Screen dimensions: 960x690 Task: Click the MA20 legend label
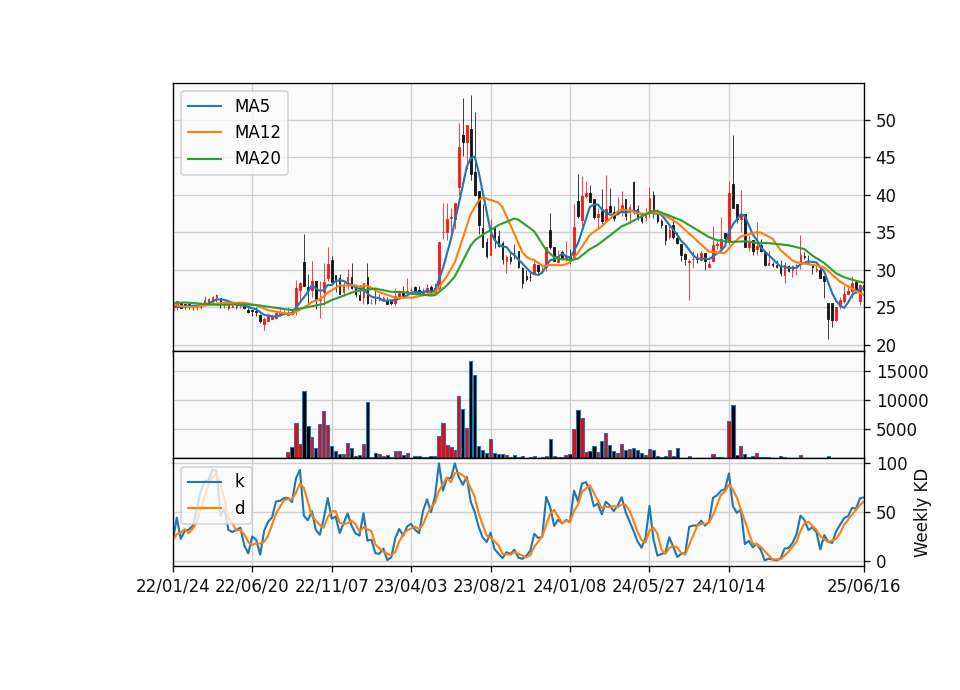click(257, 158)
